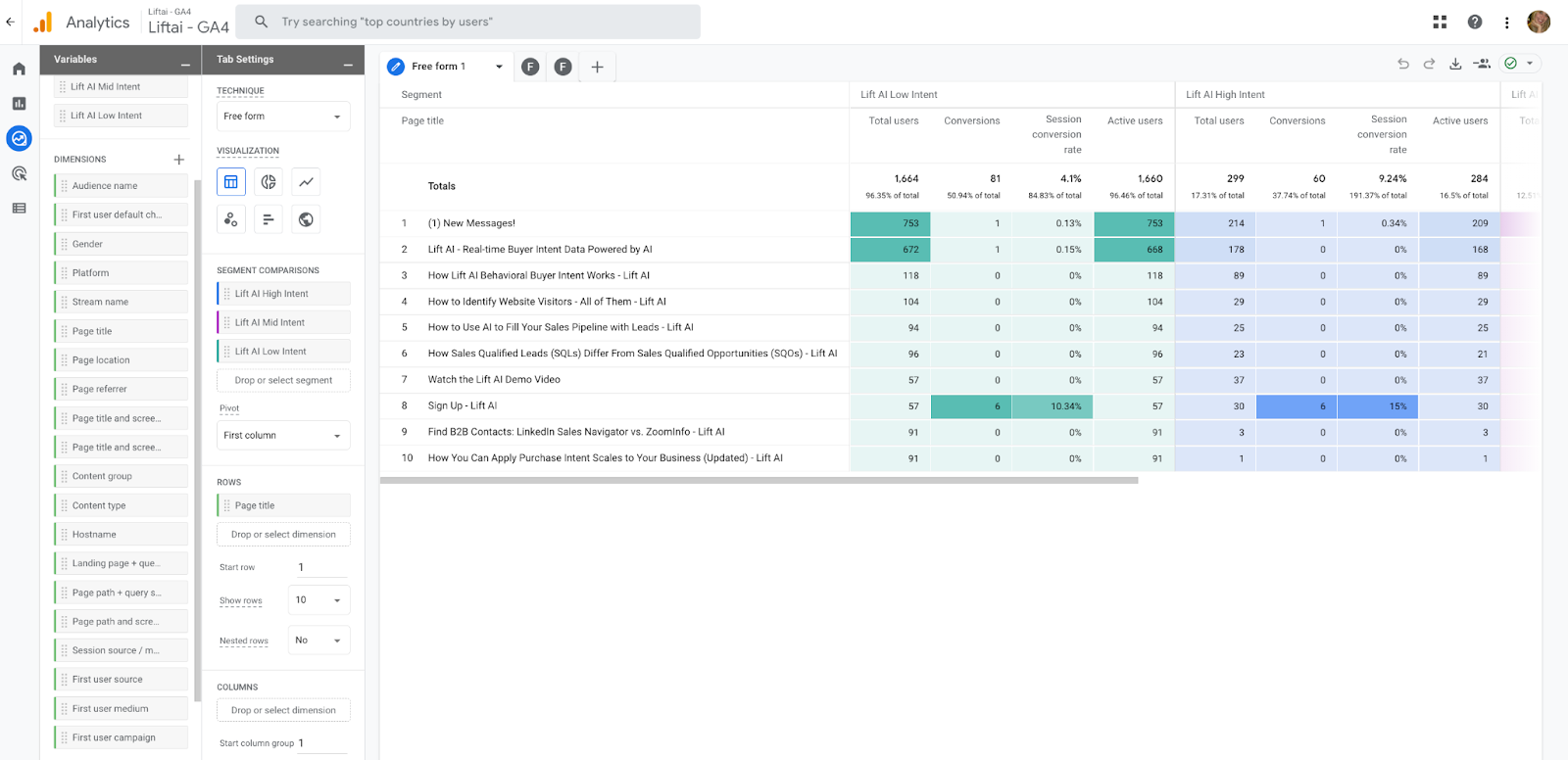Image resolution: width=1568 pixels, height=760 pixels.
Task: Click Drop or select dimension under Columns
Action: pyautogui.click(x=283, y=710)
